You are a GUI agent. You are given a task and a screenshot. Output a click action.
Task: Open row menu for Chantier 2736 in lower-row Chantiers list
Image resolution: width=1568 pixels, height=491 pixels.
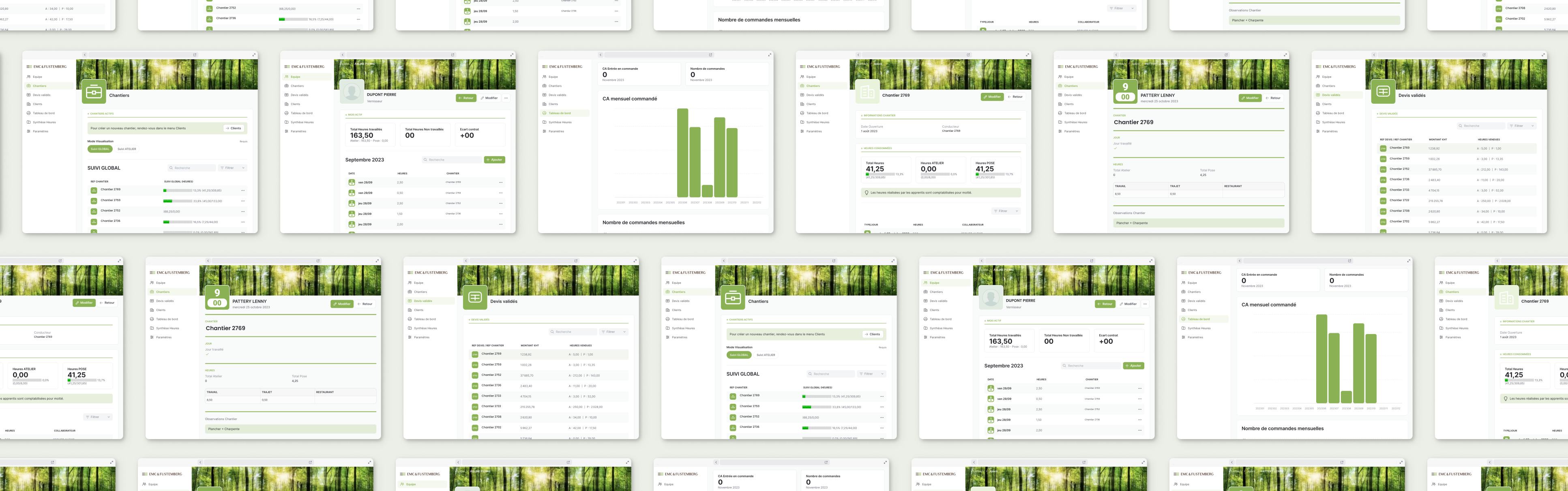882,428
